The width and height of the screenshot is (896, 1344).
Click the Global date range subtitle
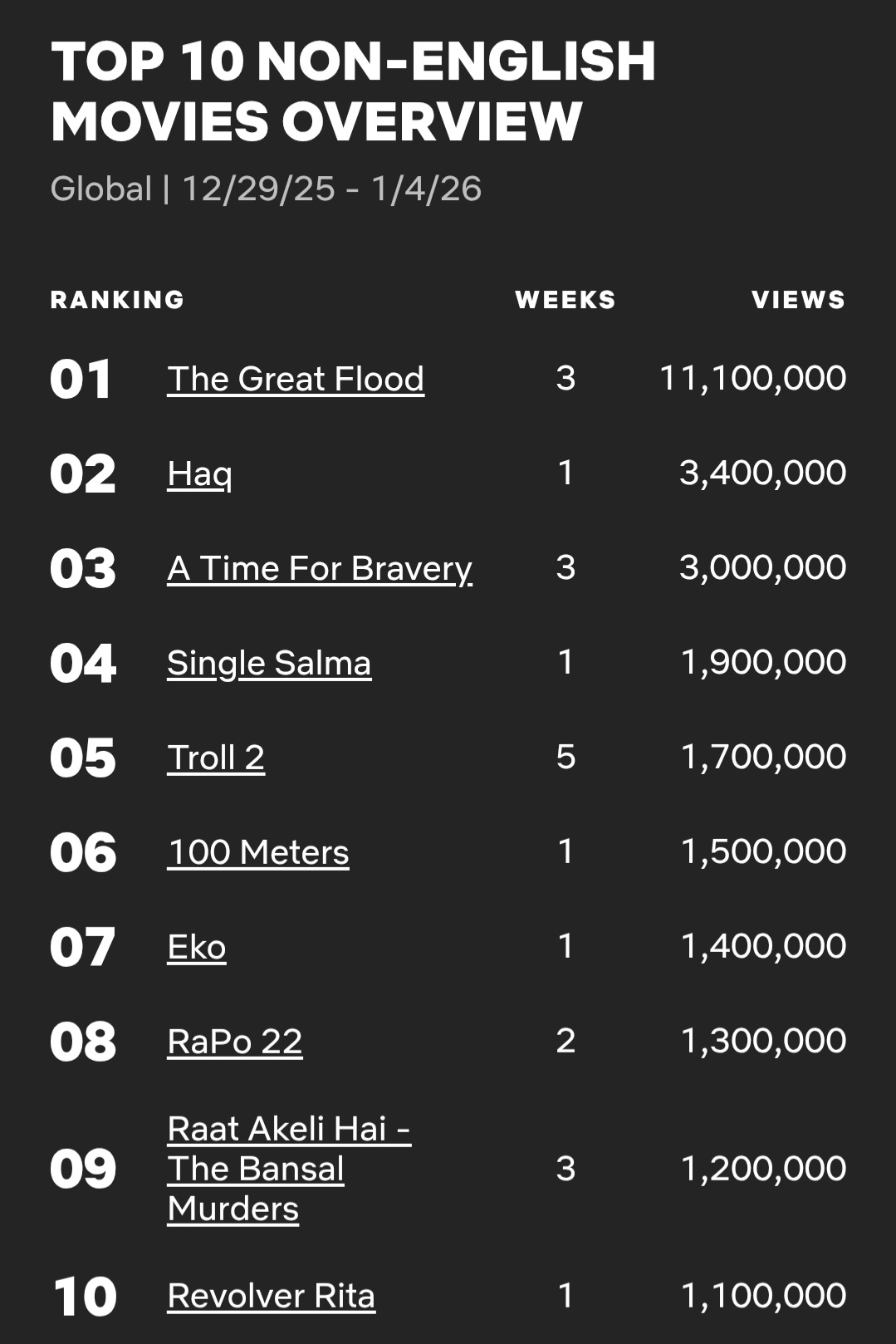pos(266,189)
